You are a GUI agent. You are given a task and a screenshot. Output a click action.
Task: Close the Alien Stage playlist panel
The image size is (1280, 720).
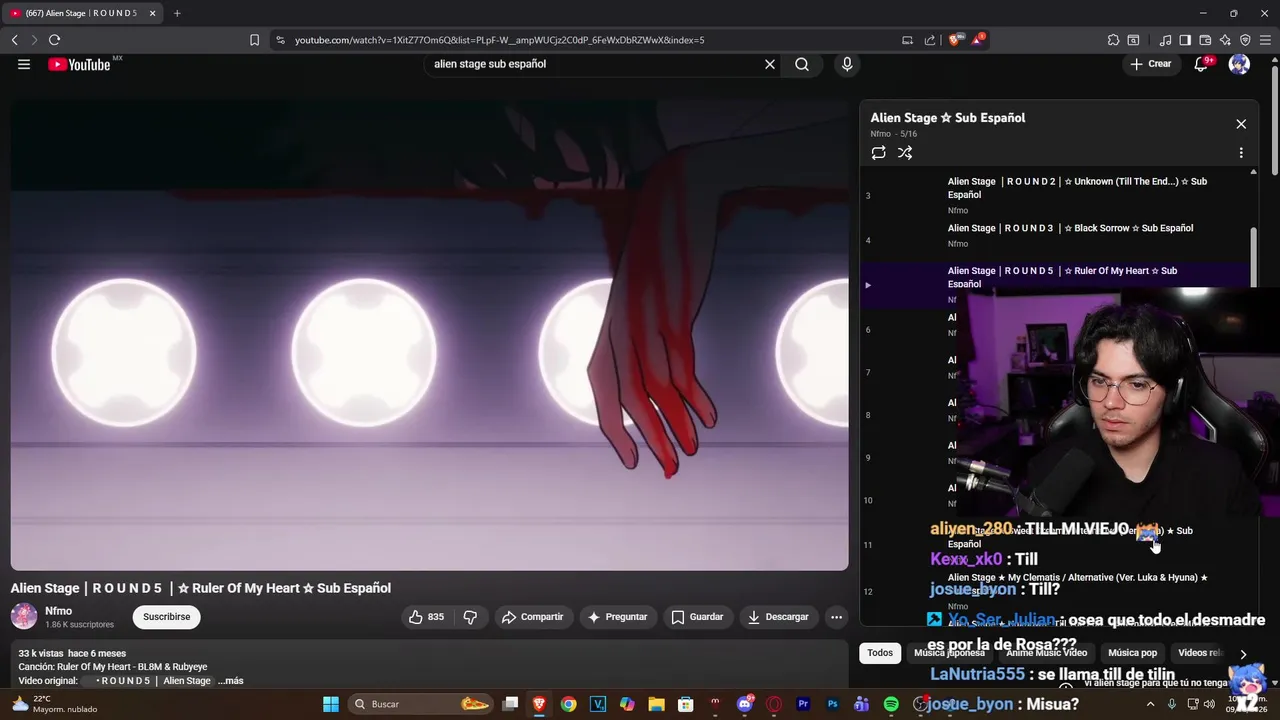pos(1241,124)
